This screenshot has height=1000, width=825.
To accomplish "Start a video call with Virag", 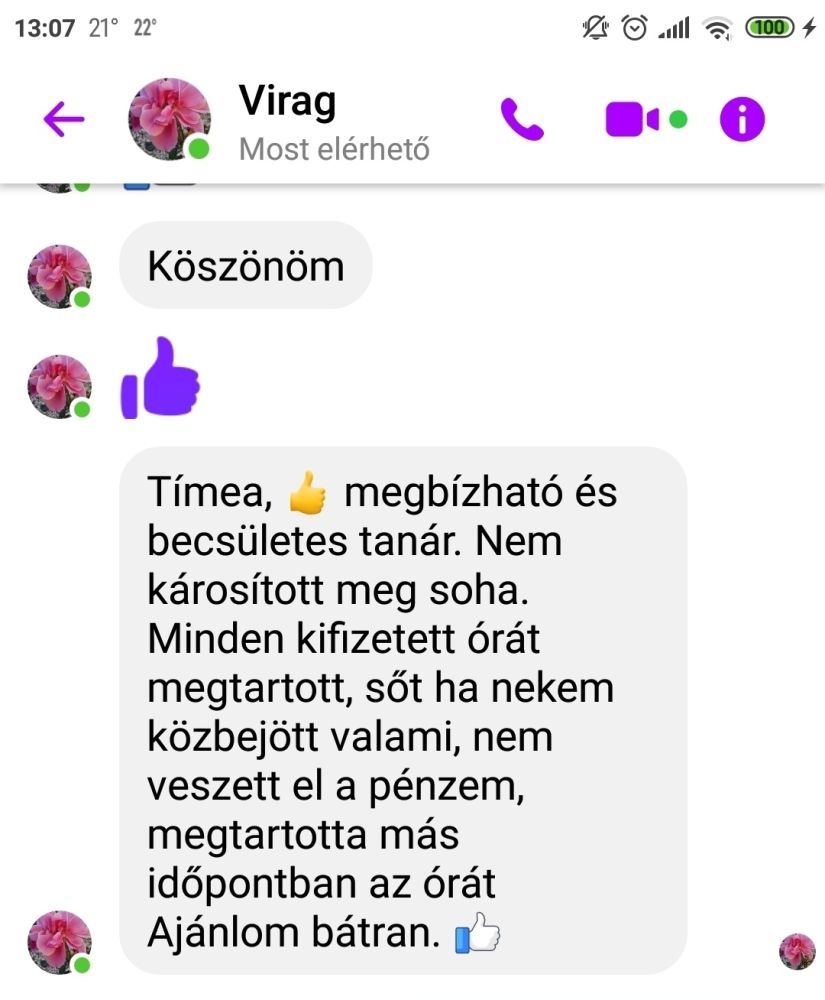I will (x=646, y=119).
